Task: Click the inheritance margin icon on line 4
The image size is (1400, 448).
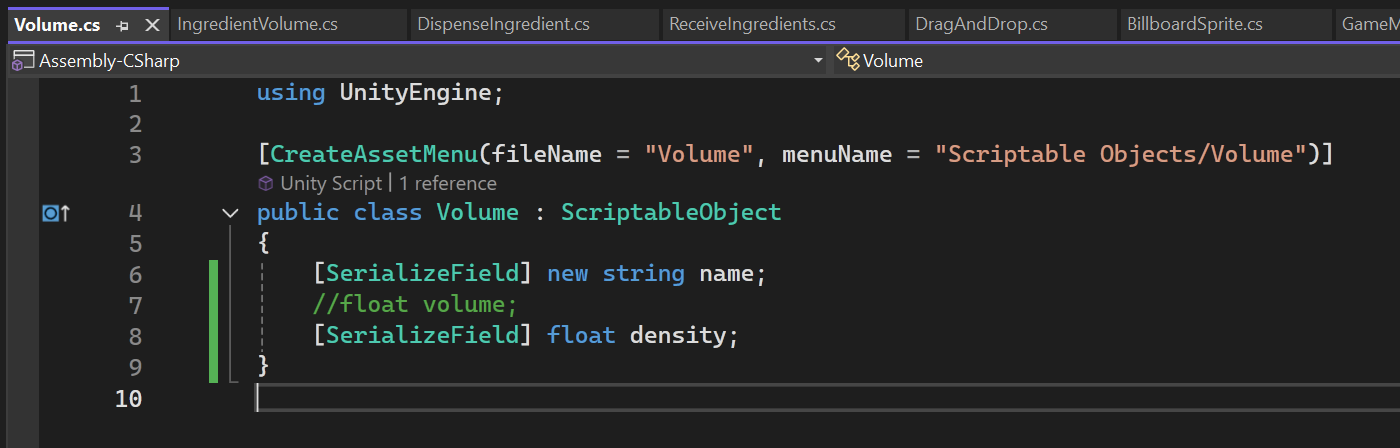Action: pyautogui.click(x=56, y=213)
